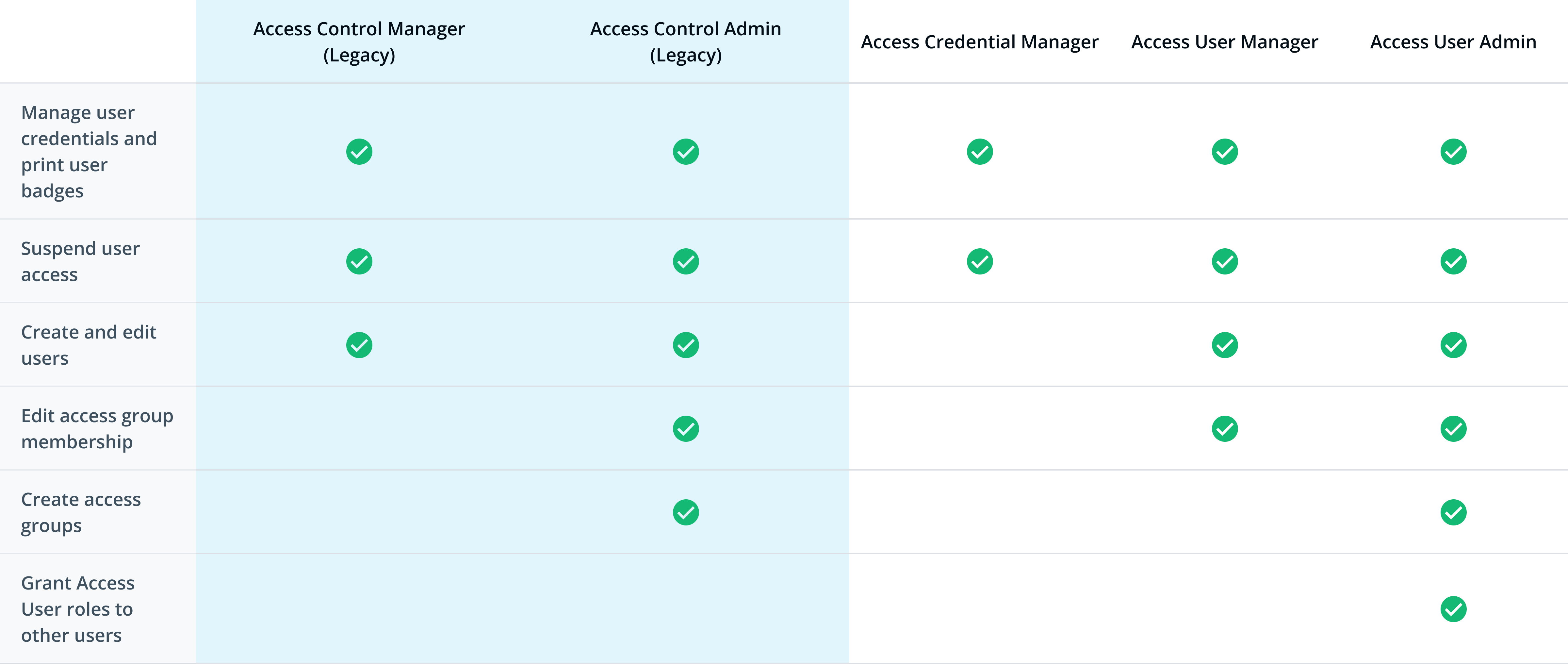The width and height of the screenshot is (1568, 664).
Task: Click Access Control Admin checkmark for Create access groups
Action: pos(685,512)
